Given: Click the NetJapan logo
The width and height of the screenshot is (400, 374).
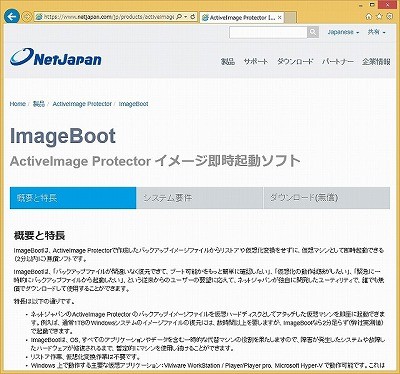Looking at the screenshot, I should tap(56, 57).
